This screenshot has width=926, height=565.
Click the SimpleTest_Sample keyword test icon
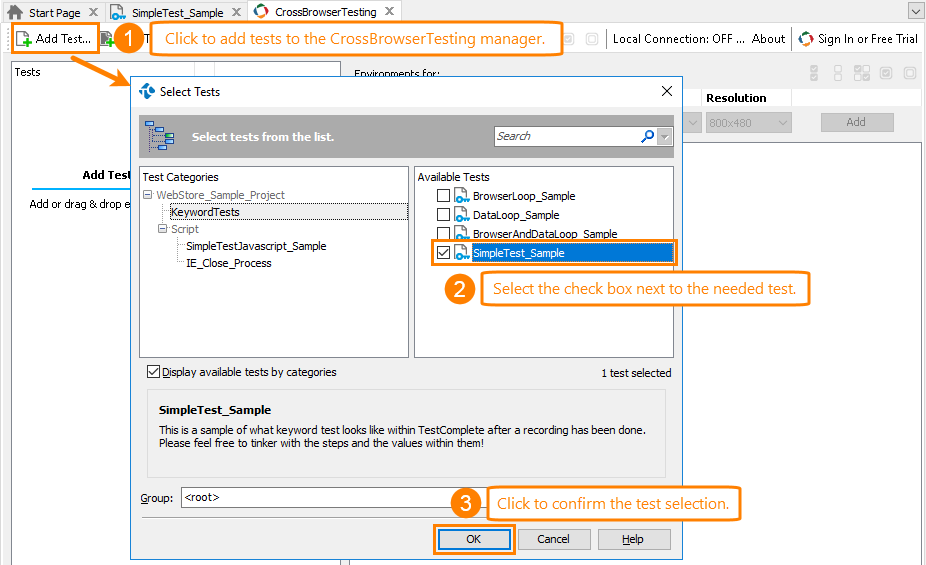point(461,253)
